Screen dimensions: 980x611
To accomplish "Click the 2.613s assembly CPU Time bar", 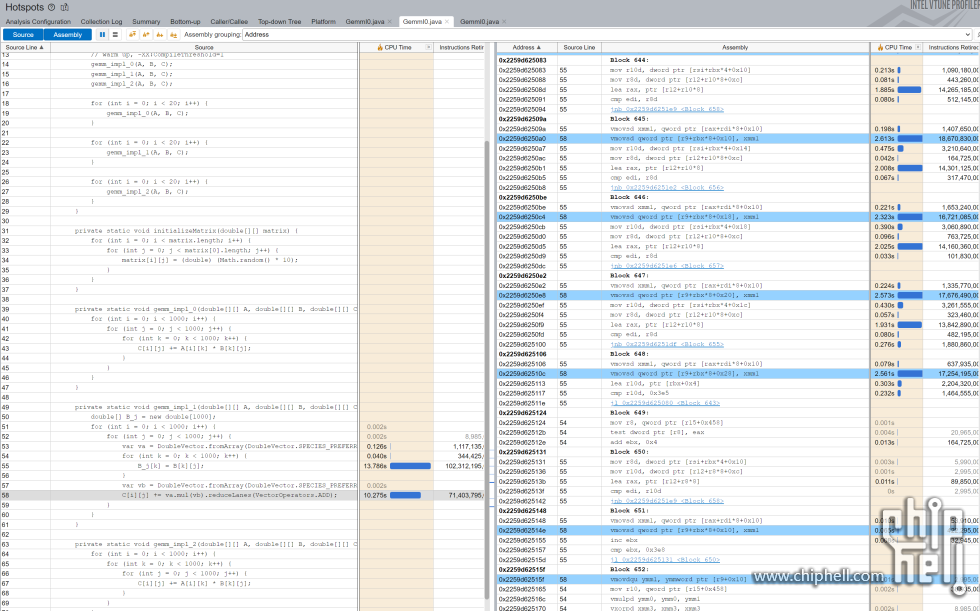I will point(909,139).
